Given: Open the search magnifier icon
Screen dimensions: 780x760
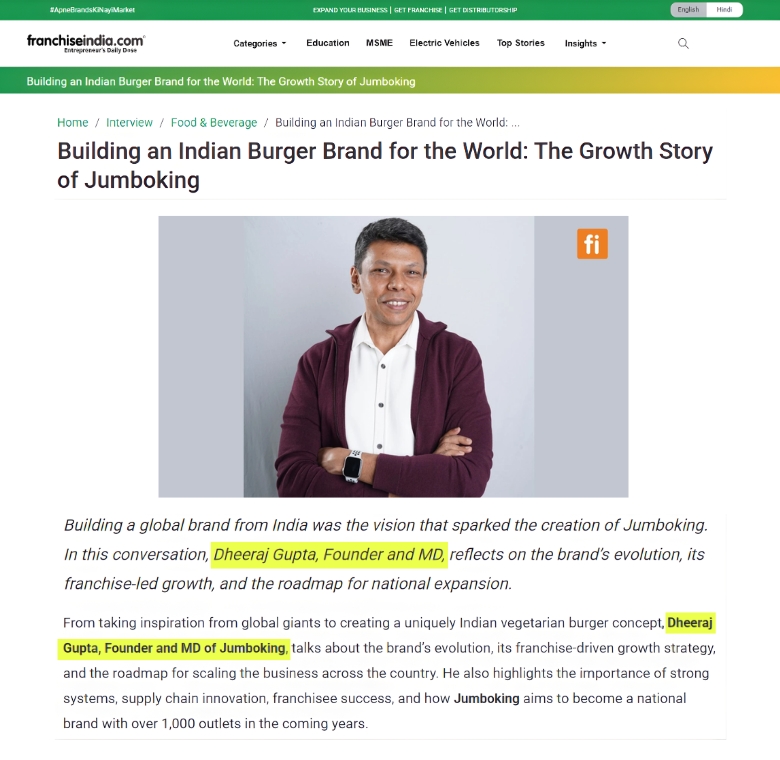Looking at the screenshot, I should 683,43.
